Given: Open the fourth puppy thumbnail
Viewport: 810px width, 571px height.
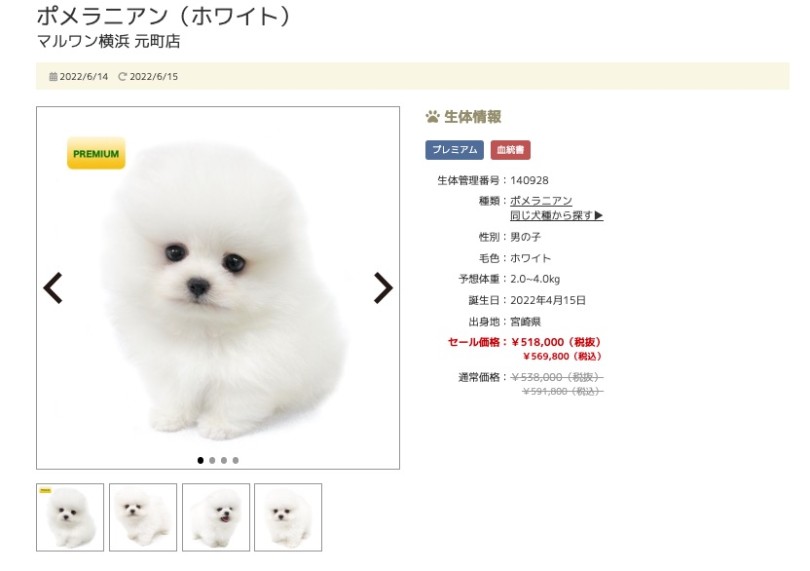Looking at the screenshot, I should coord(288,517).
